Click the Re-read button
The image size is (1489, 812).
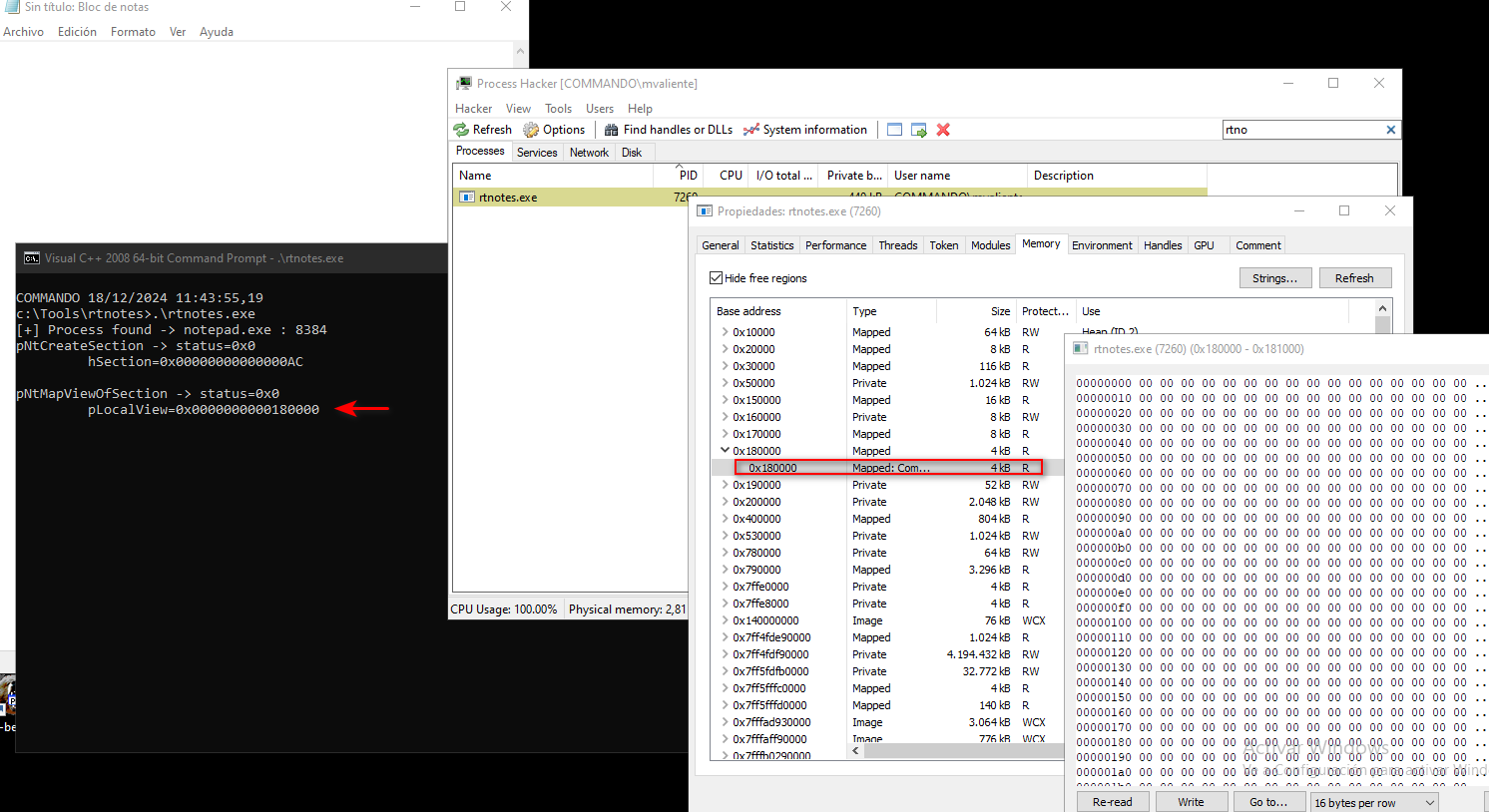point(1113,802)
